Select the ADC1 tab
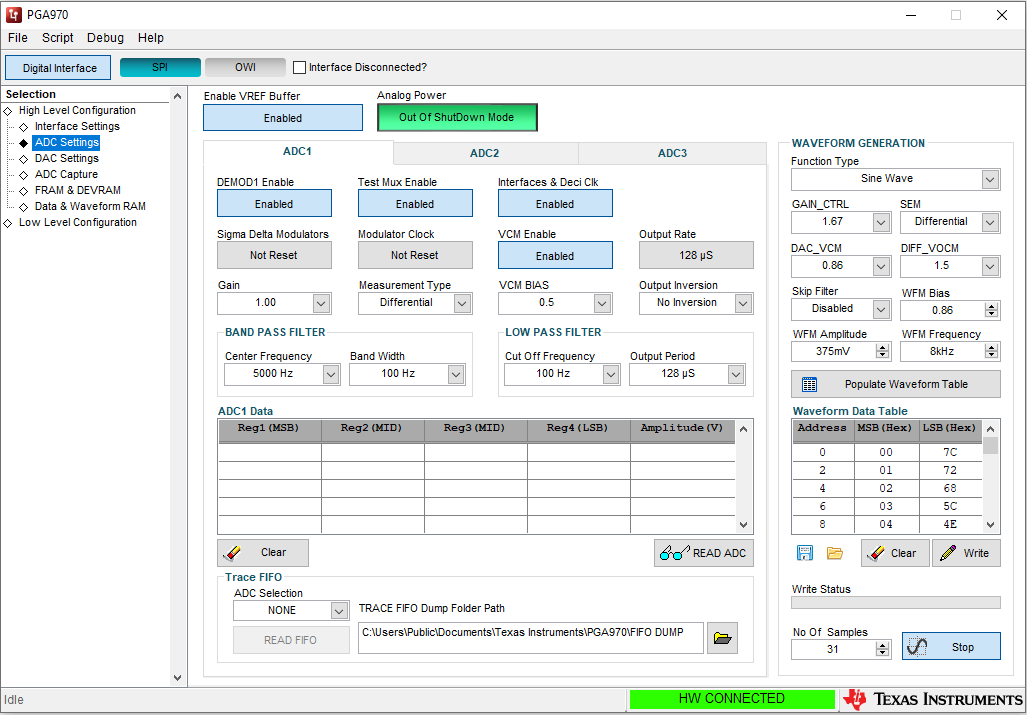1027x715 pixels. point(297,151)
